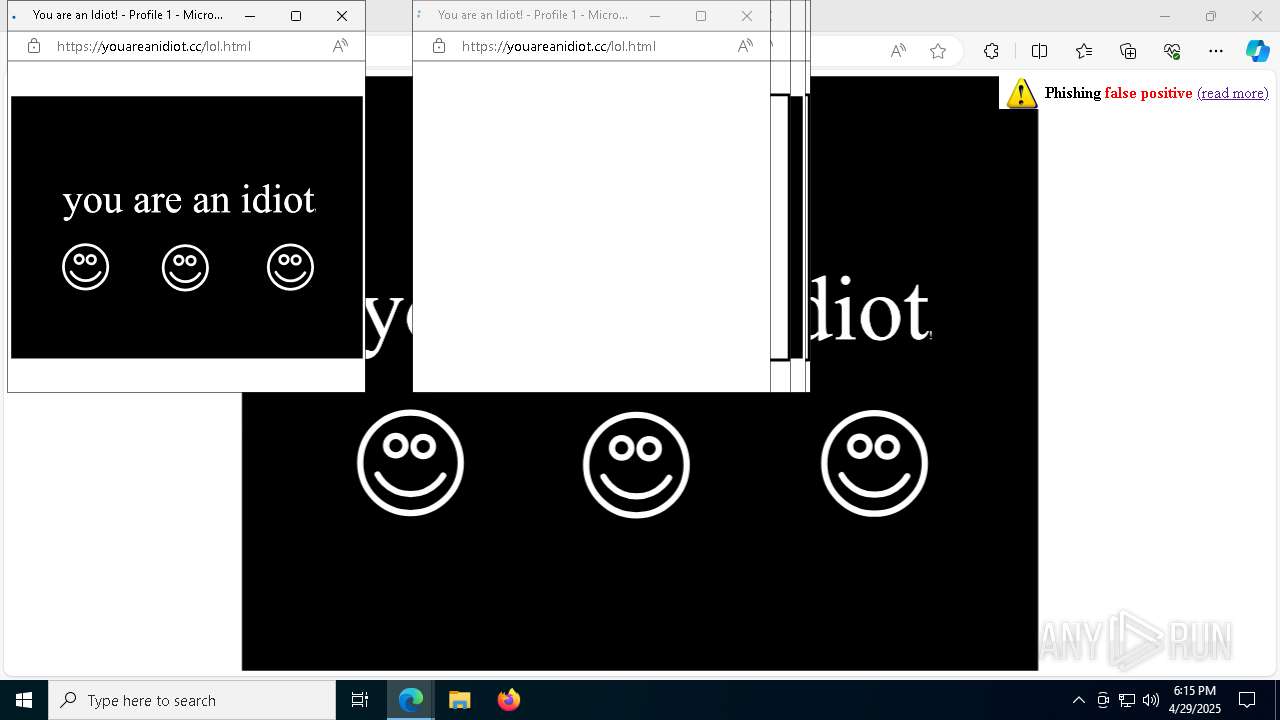The height and width of the screenshot is (720, 1280).
Task: Open the Copilot icon in Edge
Action: tap(1257, 51)
